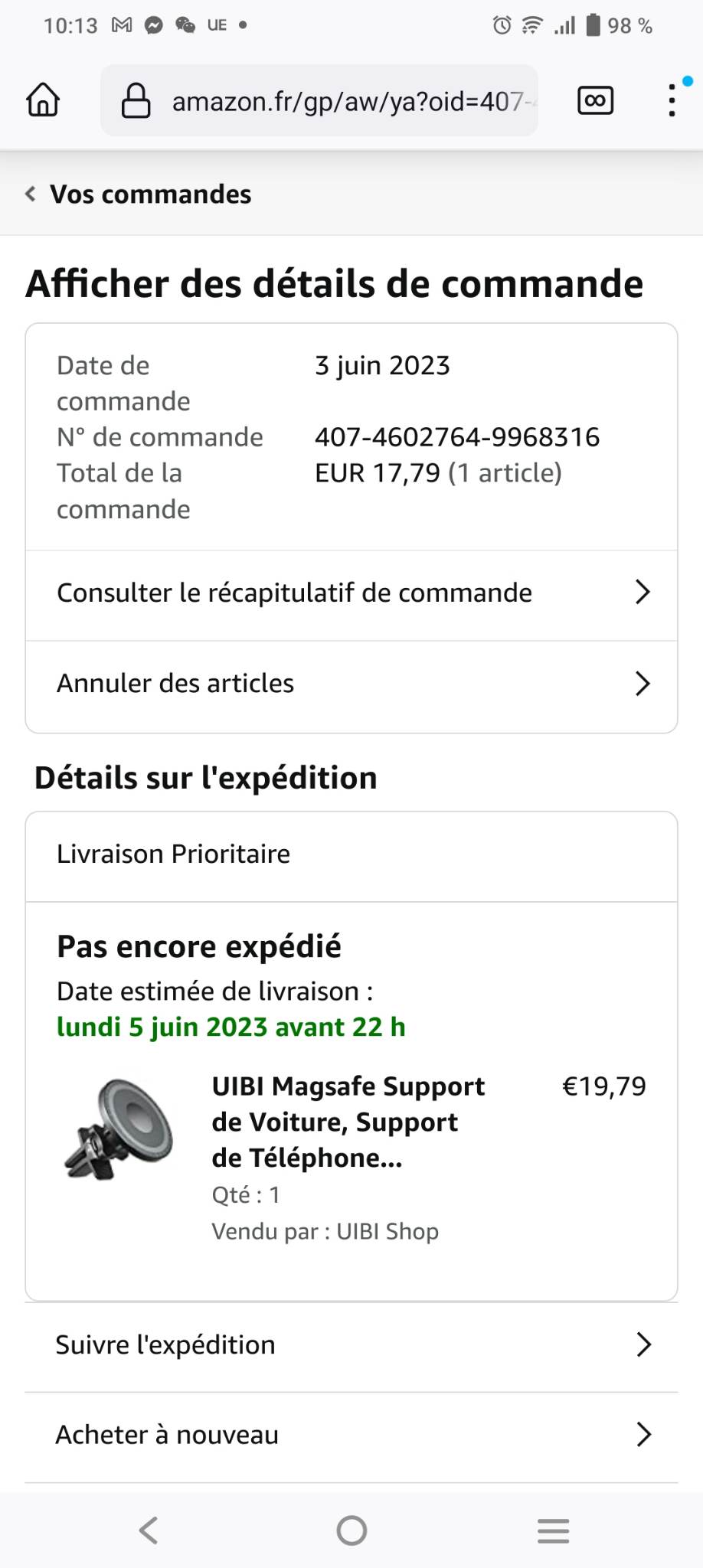Tap the Acheter à nouveau arrow
Viewport: 703px width, 1568px height.
click(x=643, y=1435)
